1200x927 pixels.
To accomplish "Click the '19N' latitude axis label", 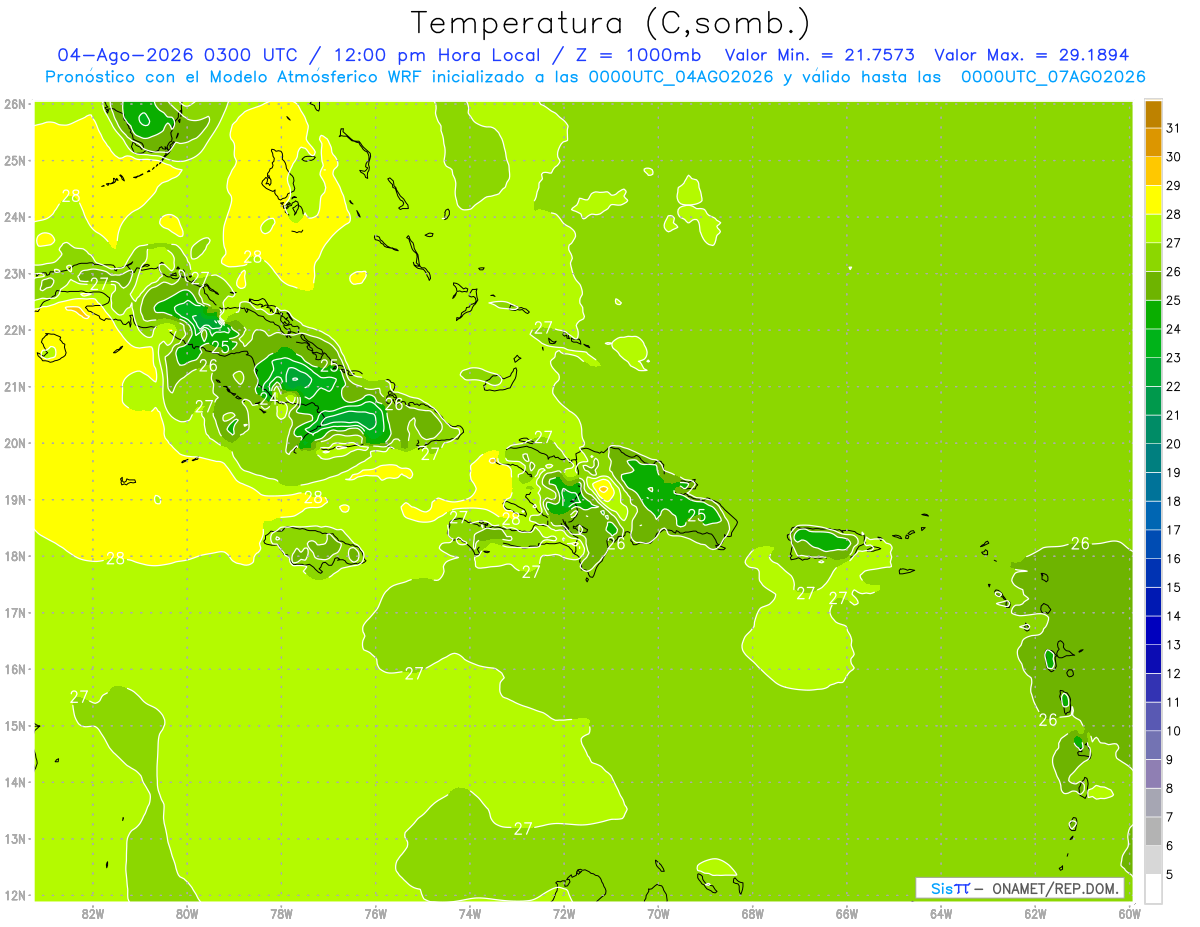I will [x=15, y=499].
